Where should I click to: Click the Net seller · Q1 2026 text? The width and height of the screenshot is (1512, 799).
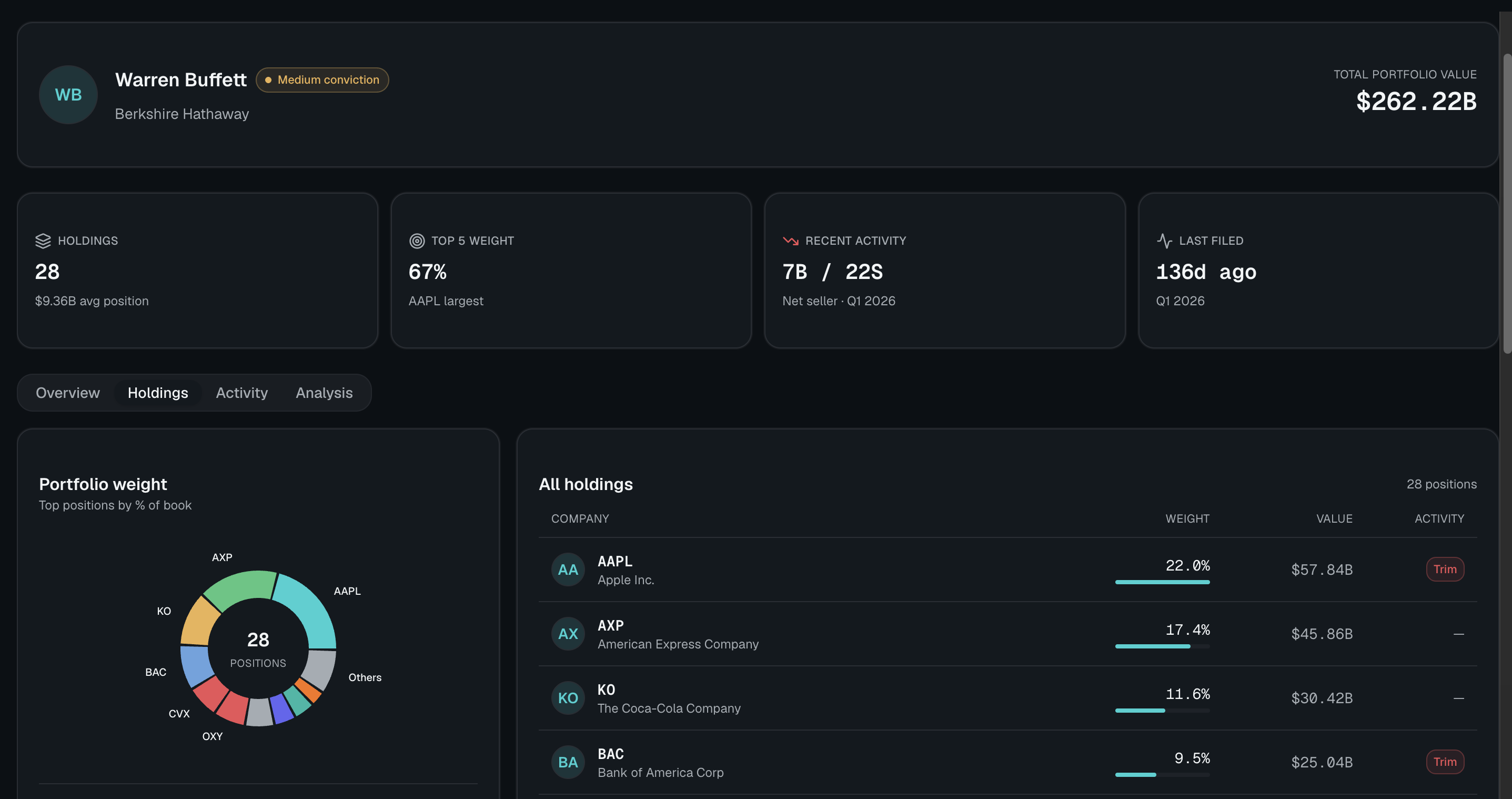click(x=839, y=301)
